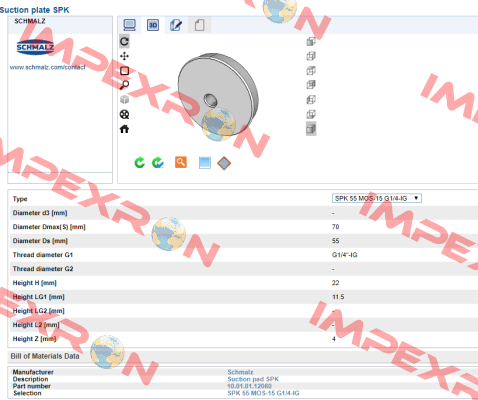Select the highlighted solid cube at column bottom
Image resolution: width=478 pixels, height=400 pixels.
click(x=311, y=129)
